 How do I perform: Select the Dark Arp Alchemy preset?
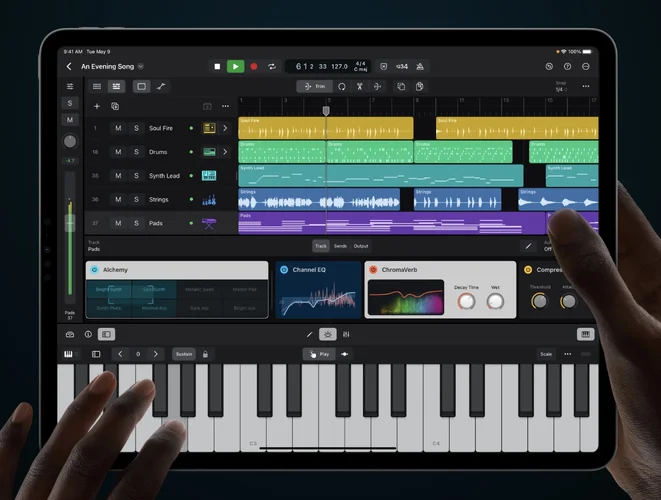199,308
